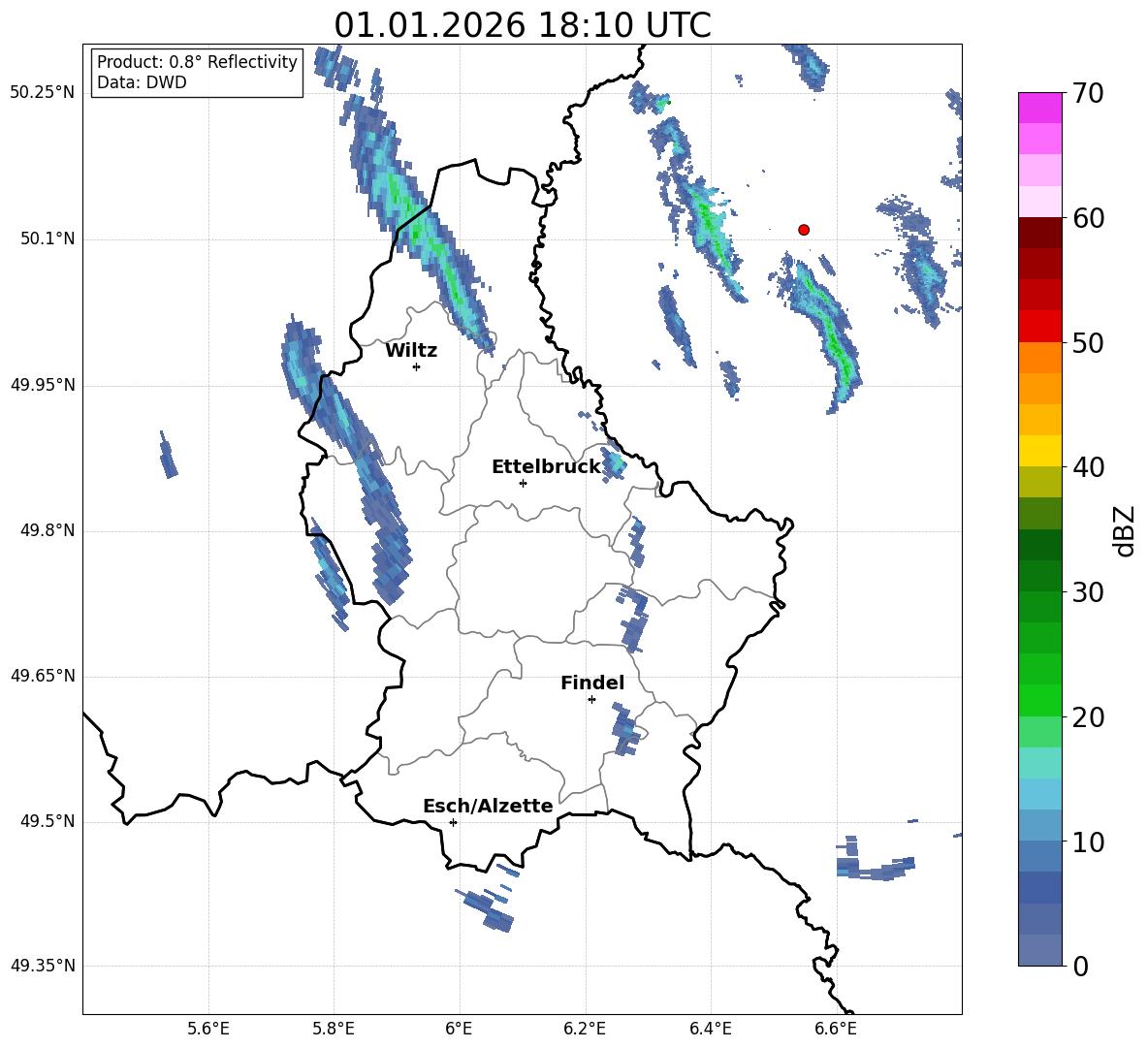
Task: Click the Findel station cross marker
Action: tap(591, 700)
